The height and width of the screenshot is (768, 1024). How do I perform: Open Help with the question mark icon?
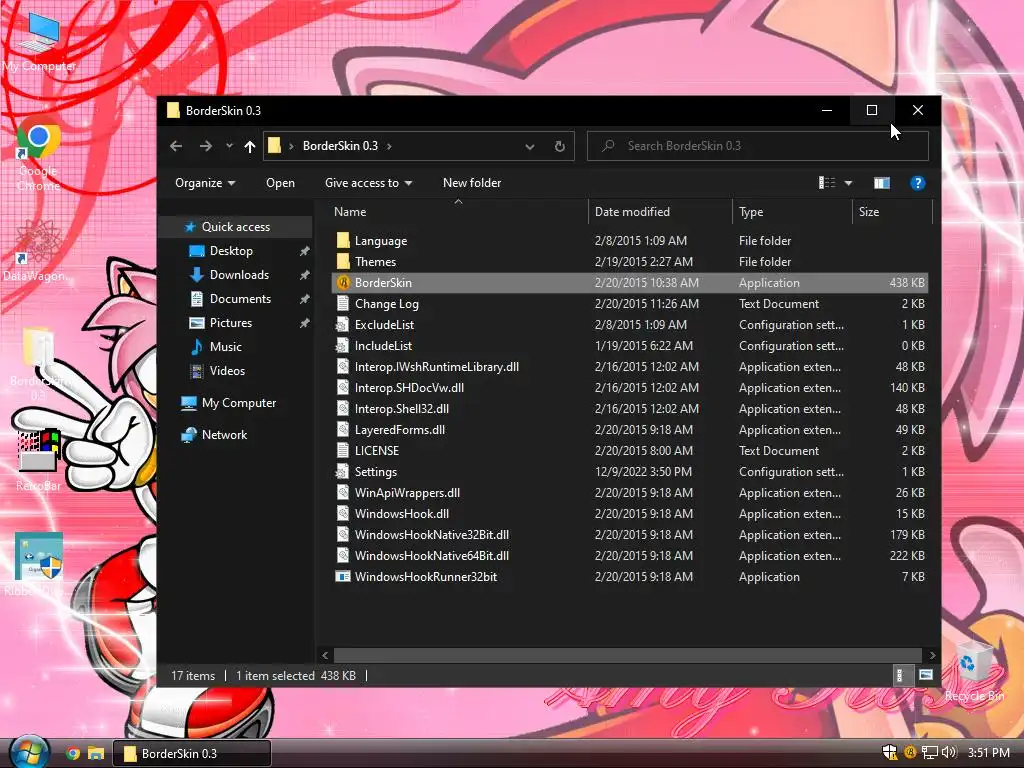[x=918, y=183]
